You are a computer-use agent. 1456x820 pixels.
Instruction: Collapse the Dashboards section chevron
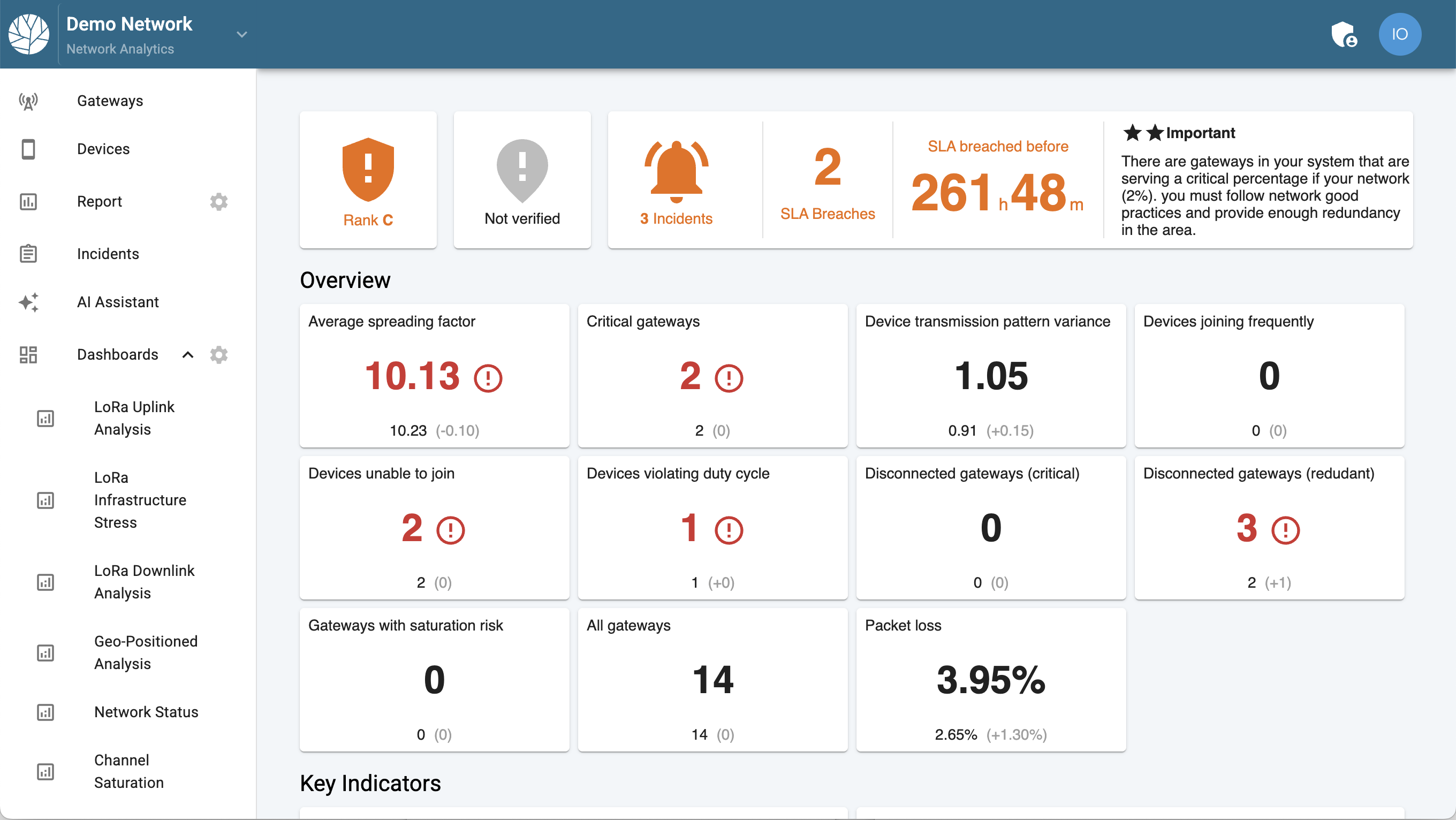[x=188, y=354]
